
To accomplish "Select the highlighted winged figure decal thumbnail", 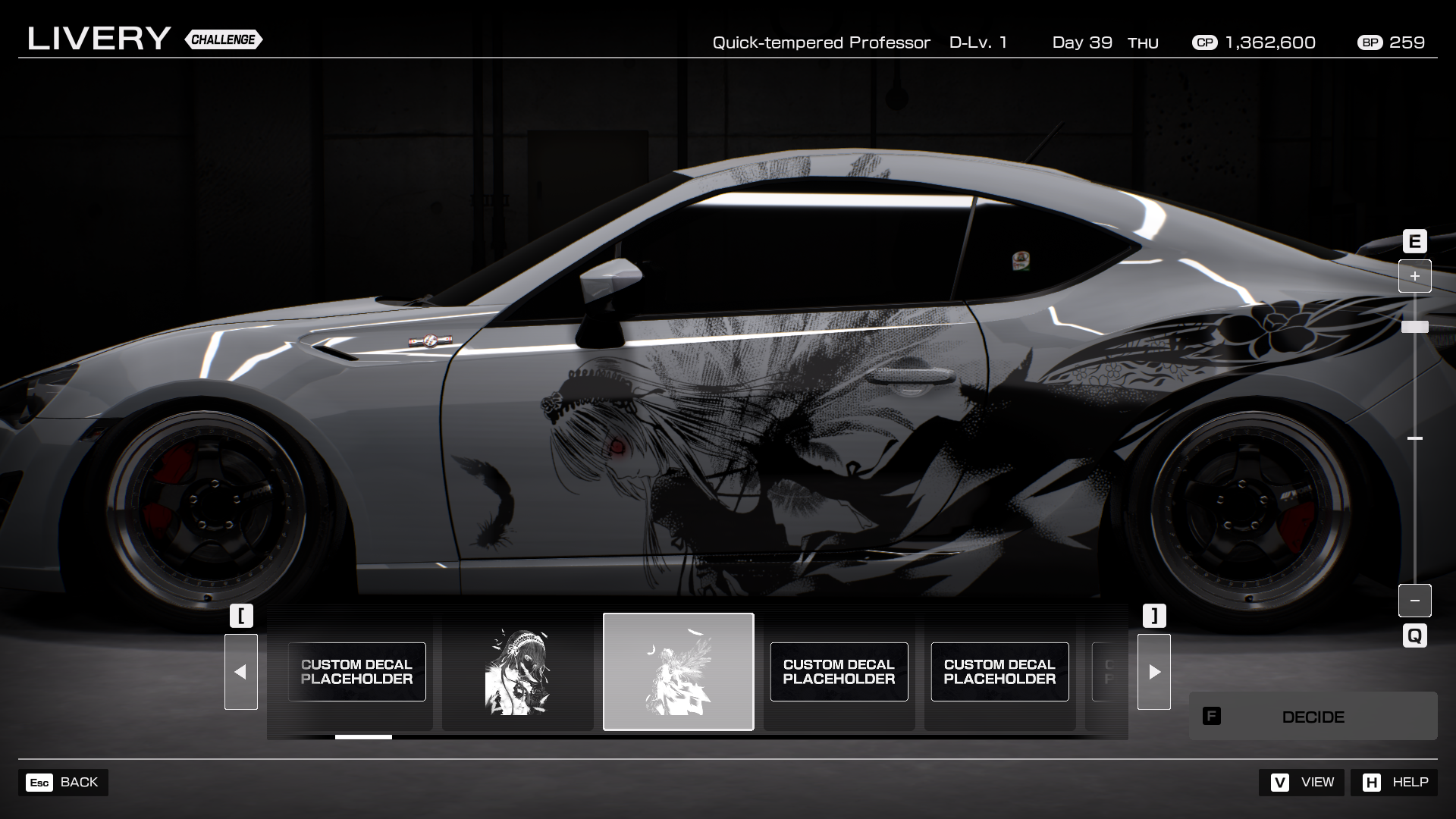I will coord(678,672).
